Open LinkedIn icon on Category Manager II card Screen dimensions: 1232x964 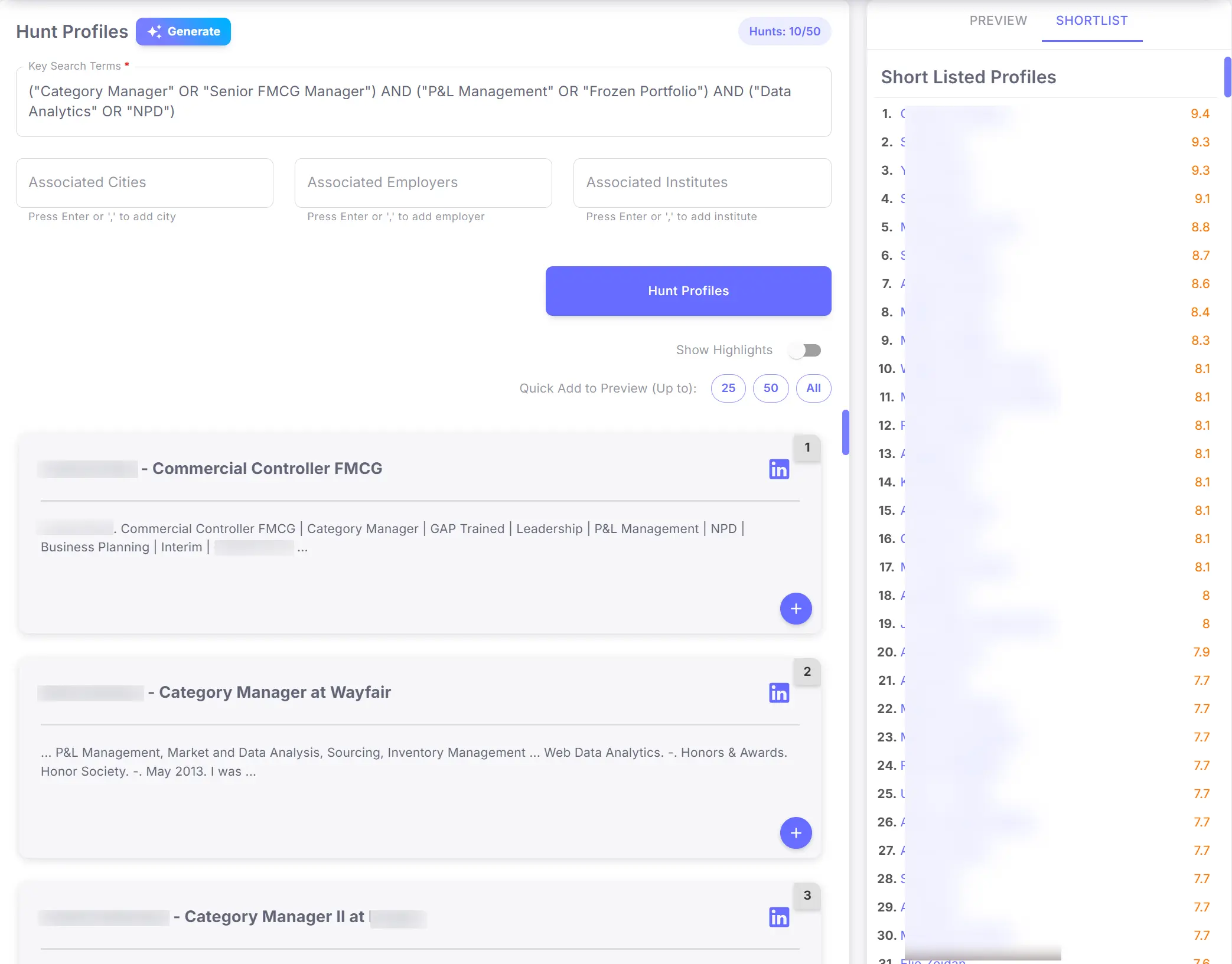pyautogui.click(x=778, y=917)
